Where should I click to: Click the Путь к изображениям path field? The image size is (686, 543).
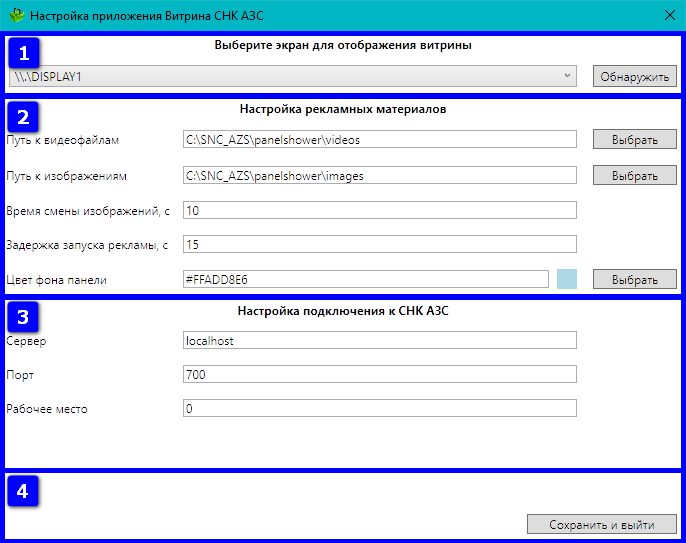click(380, 175)
